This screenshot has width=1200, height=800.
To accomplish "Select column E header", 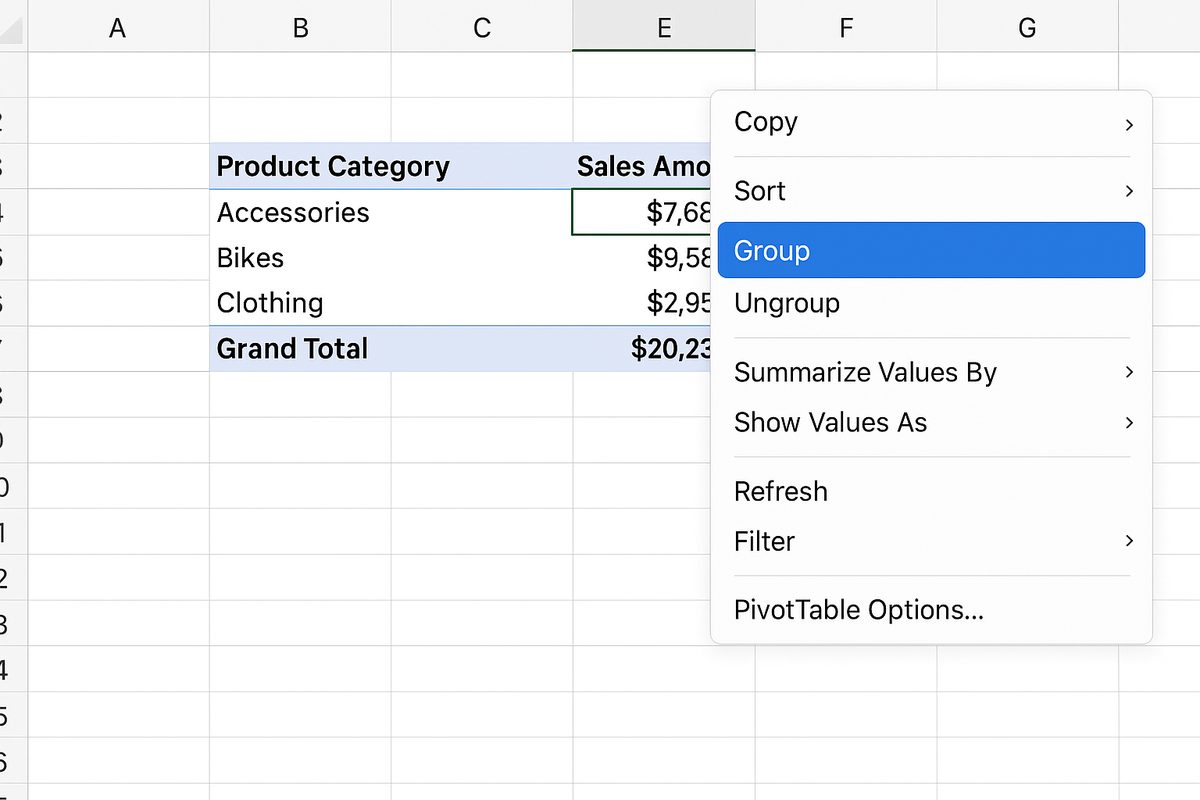I will coord(664,26).
